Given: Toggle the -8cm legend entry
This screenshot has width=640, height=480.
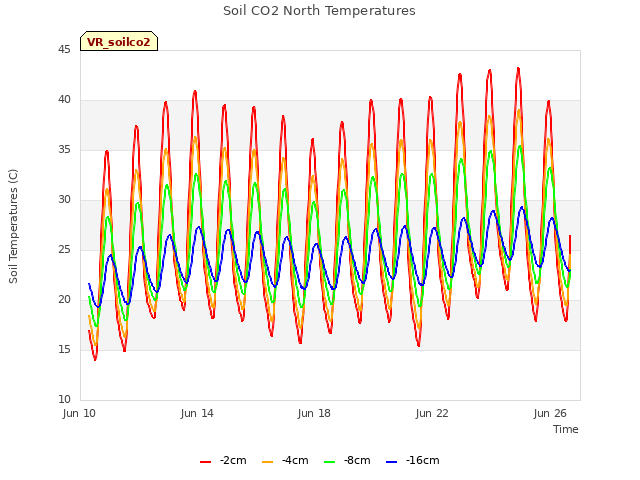Looking at the screenshot, I should coord(347,461).
